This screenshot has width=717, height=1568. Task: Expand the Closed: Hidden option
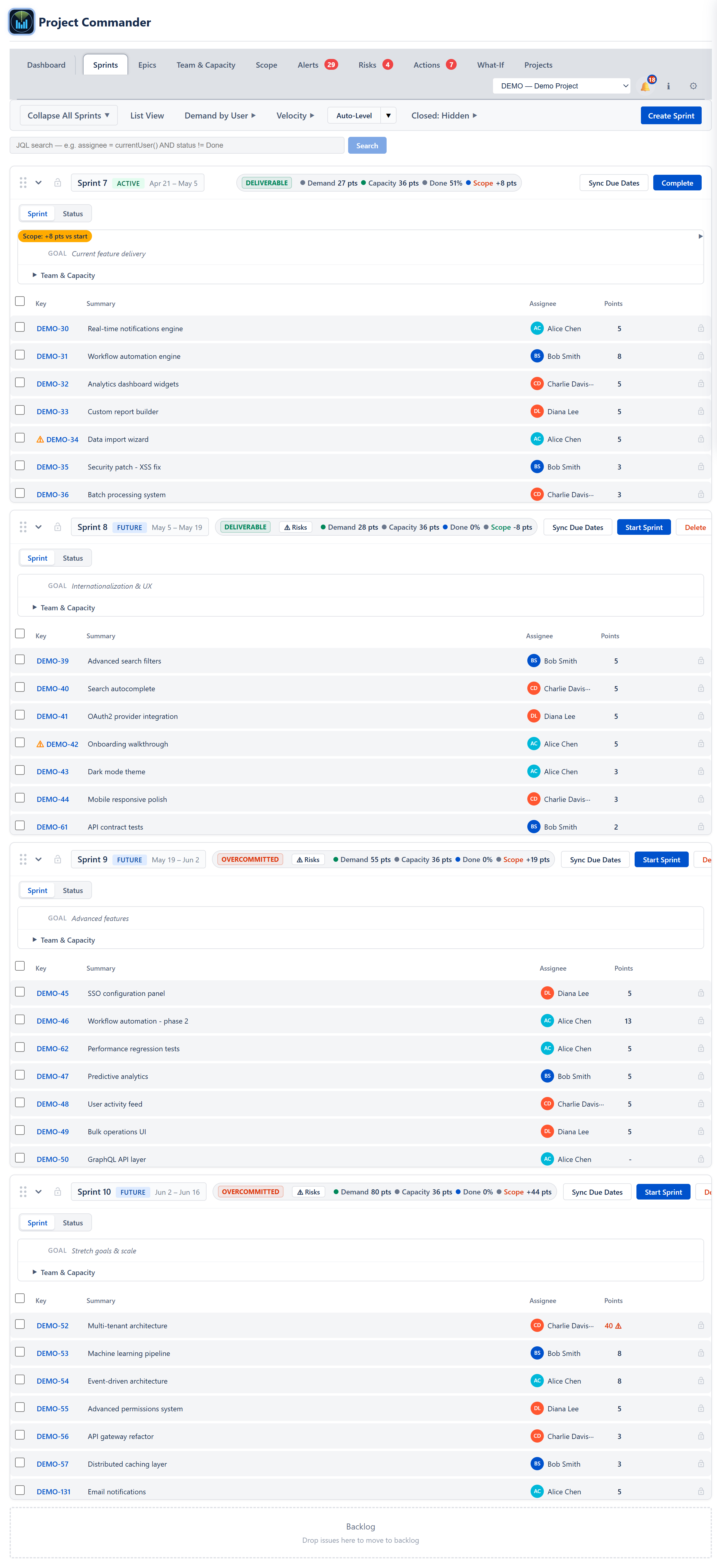click(x=444, y=116)
